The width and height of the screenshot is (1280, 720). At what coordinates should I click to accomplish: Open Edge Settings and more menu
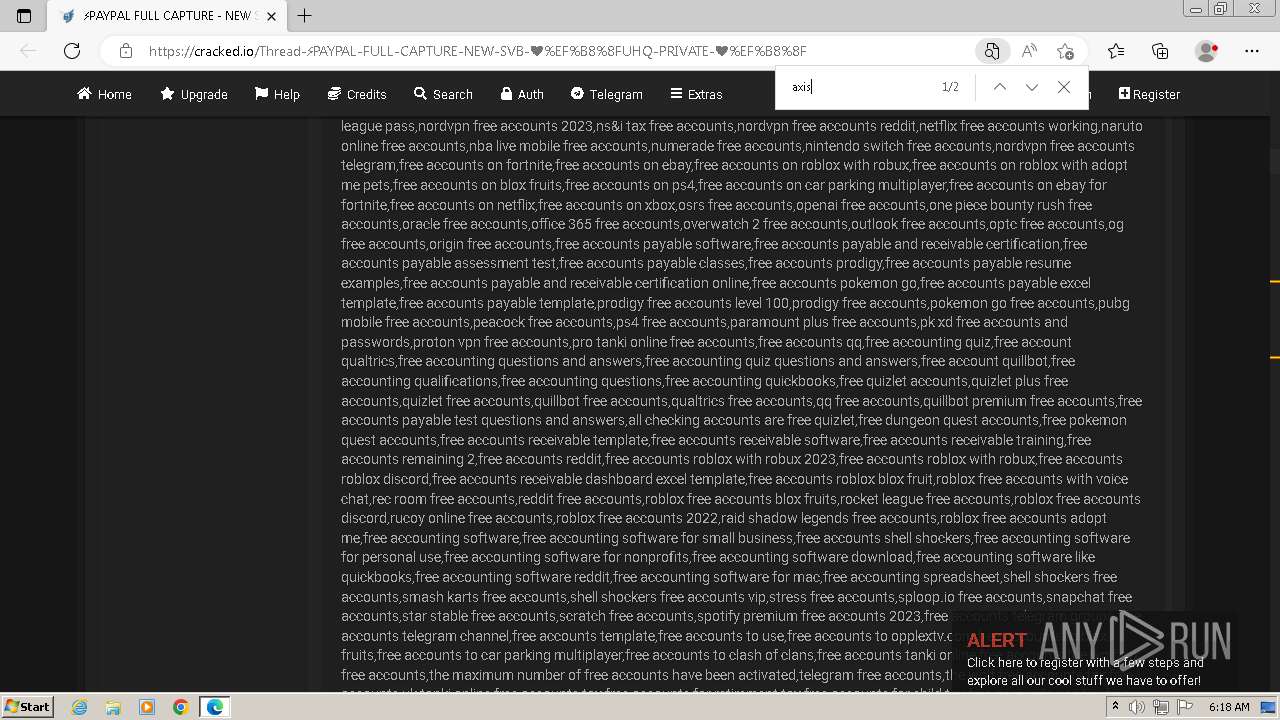(1252, 51)
